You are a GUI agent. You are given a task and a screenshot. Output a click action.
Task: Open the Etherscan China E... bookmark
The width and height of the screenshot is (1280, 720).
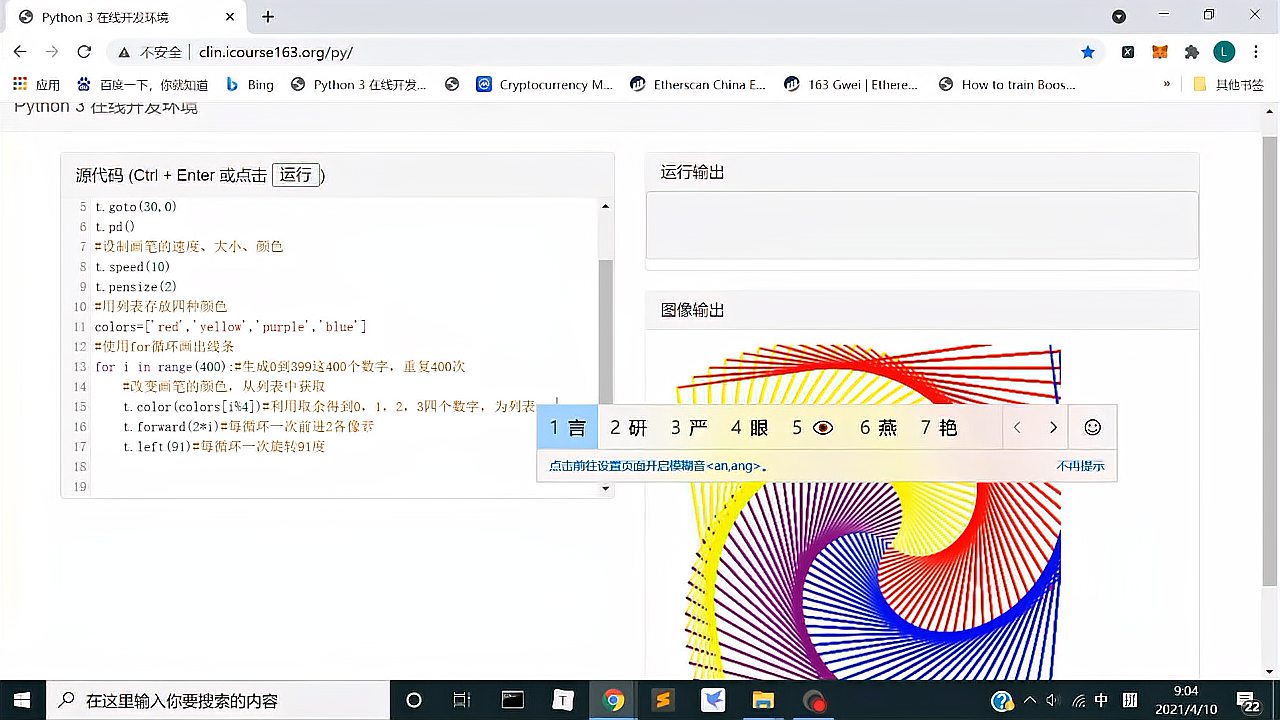click(698, 85)
